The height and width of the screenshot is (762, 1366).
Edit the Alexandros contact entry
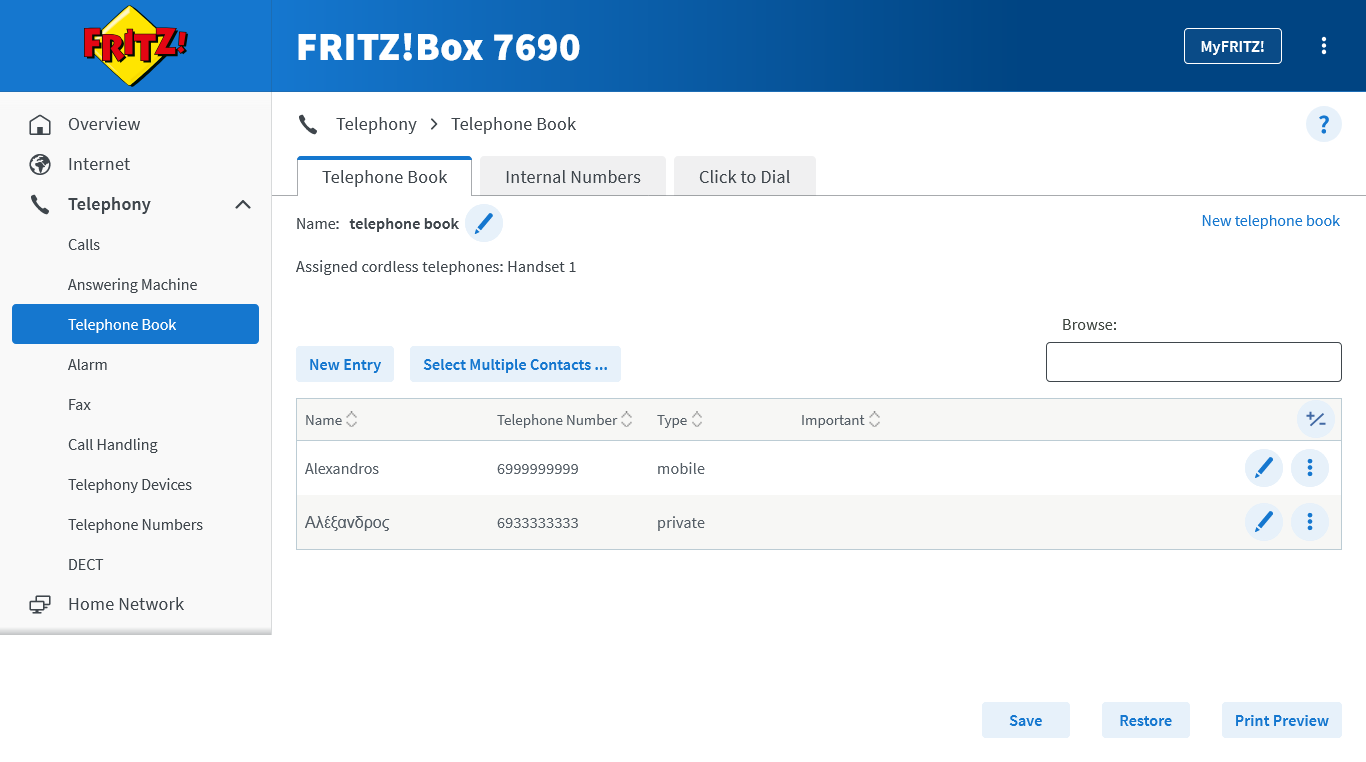coord(1264,468)
